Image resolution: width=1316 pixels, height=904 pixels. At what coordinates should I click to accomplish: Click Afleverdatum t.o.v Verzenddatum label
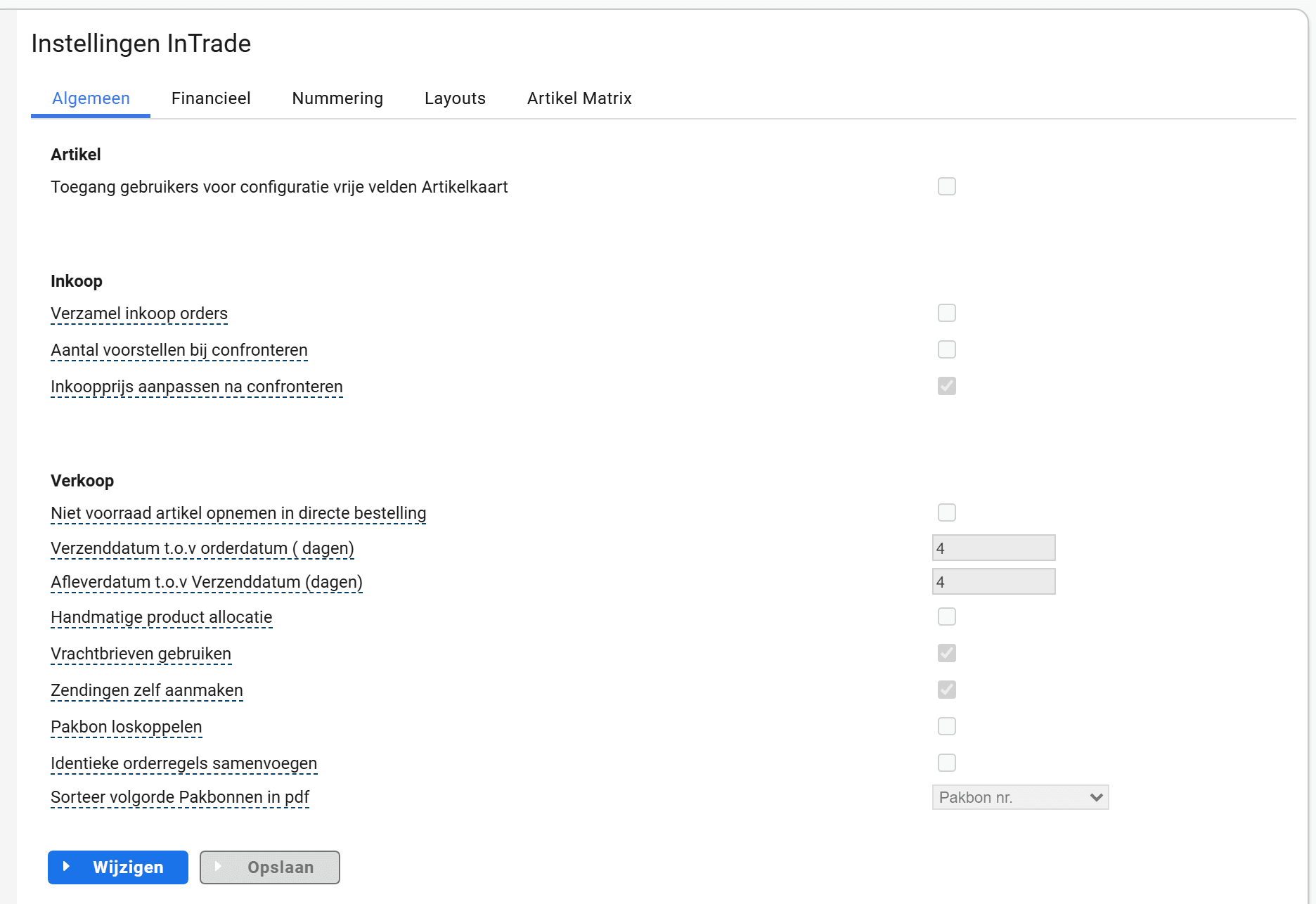[x=207, y=582]
